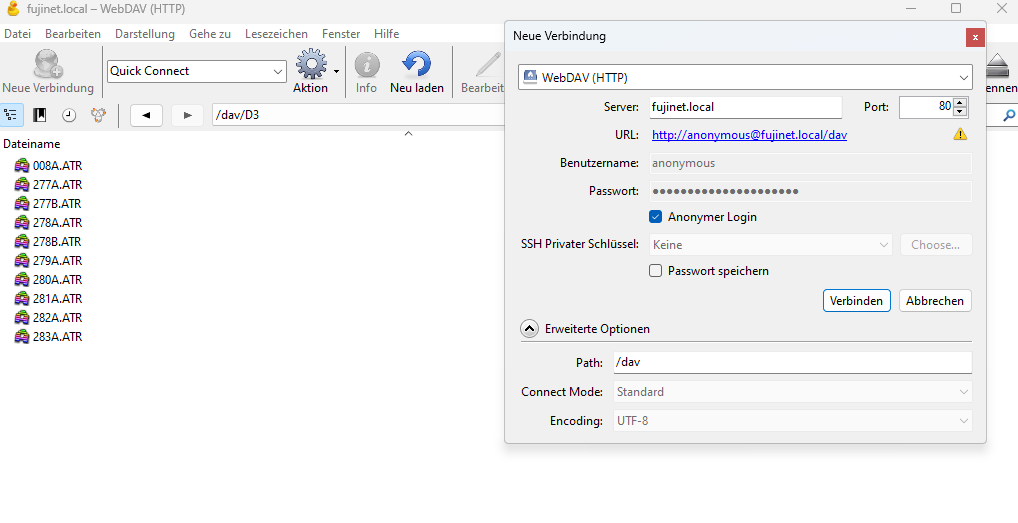
Task: Open the WebDAV (HTTP) protocol dropdown
Action: [x=745, y=77]
